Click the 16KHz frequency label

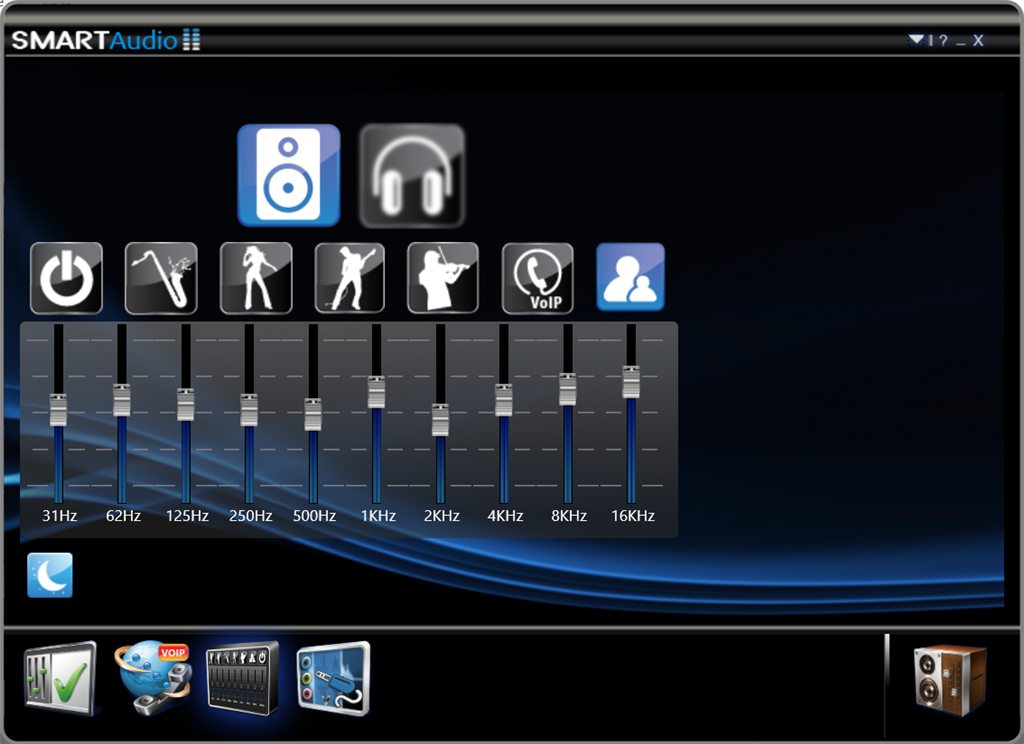(633, 515)
